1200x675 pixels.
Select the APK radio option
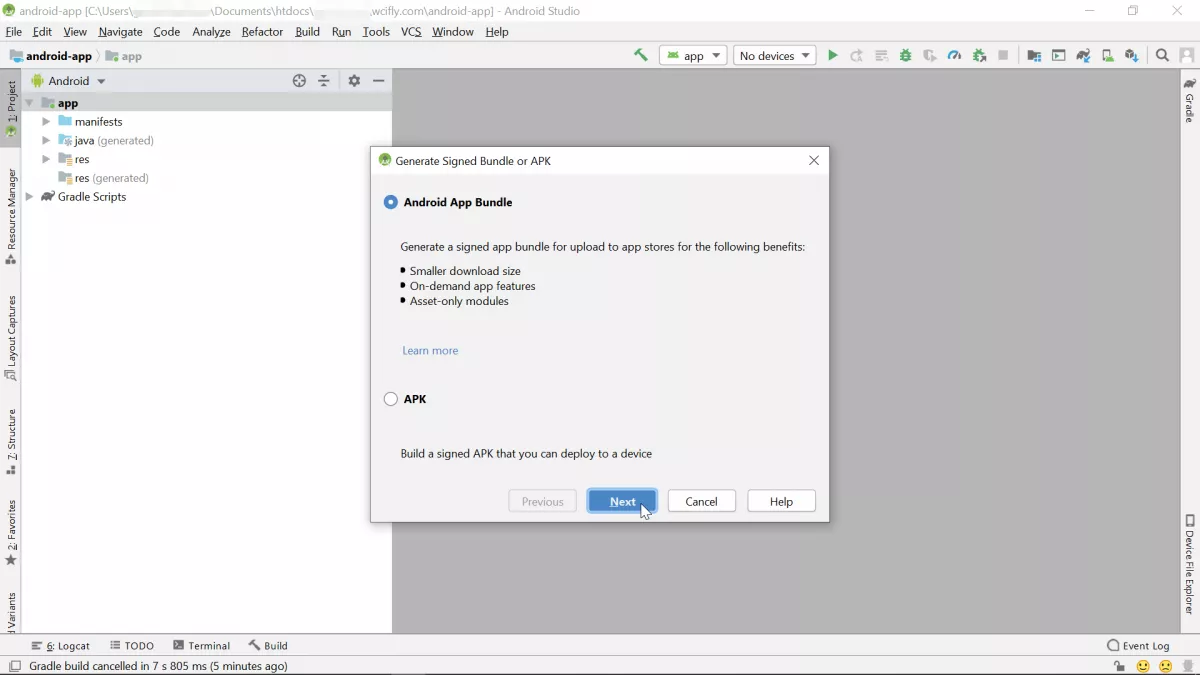click(391, 399)
